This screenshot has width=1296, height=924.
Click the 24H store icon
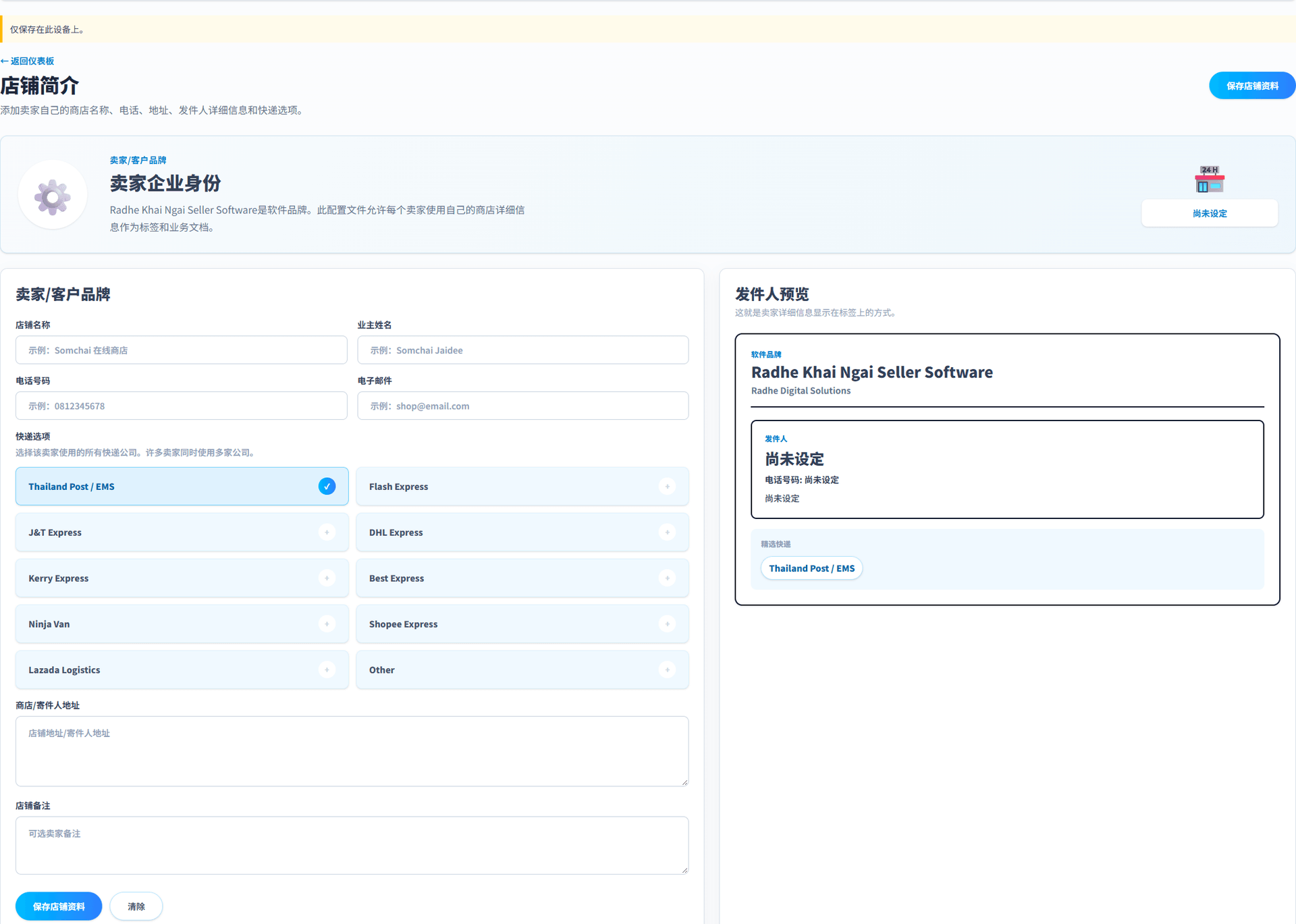click(x=1209, y=179)
